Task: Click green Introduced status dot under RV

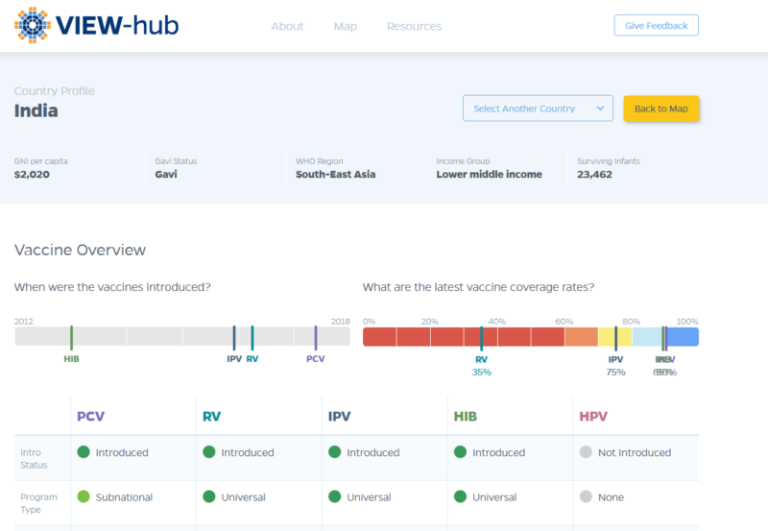Action: point(209,452)
